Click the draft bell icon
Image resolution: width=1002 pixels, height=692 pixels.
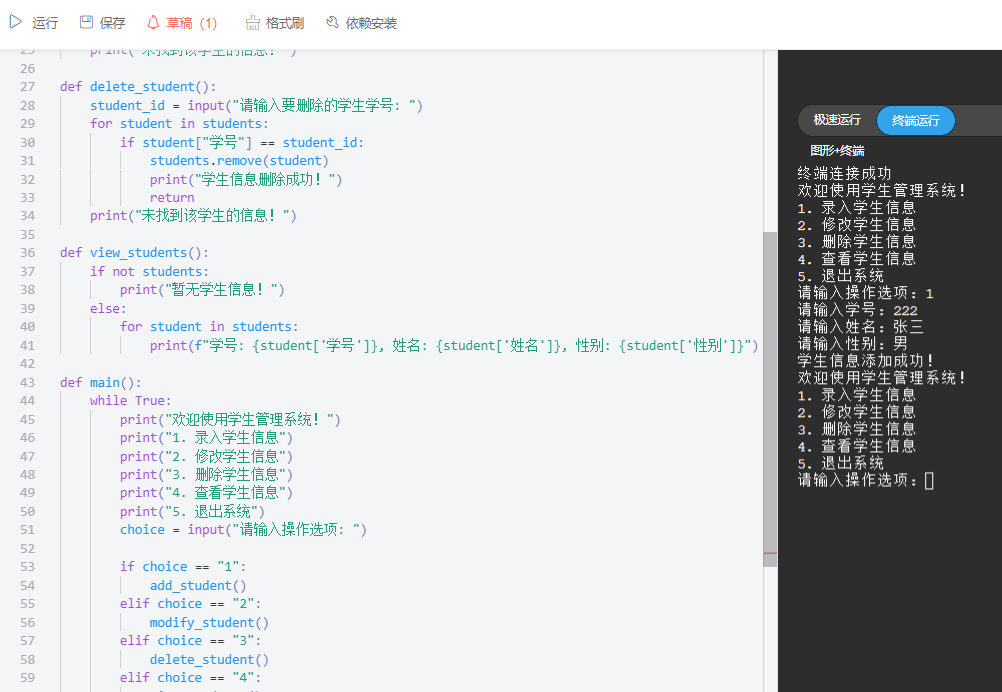153,22
